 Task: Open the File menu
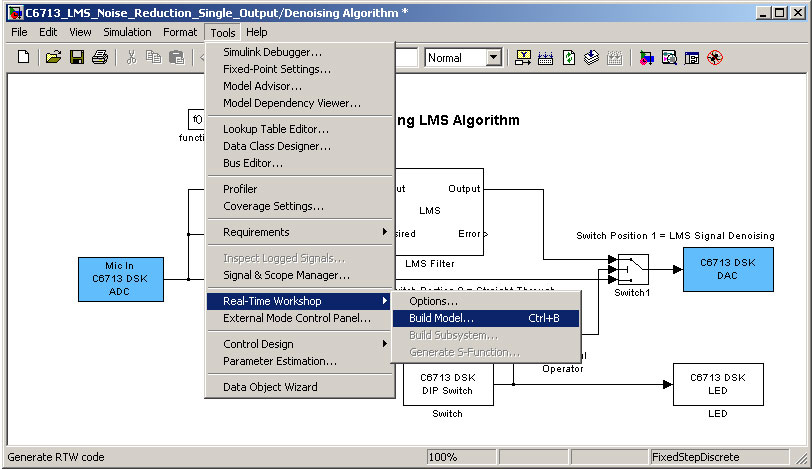(x=19, y=32)
